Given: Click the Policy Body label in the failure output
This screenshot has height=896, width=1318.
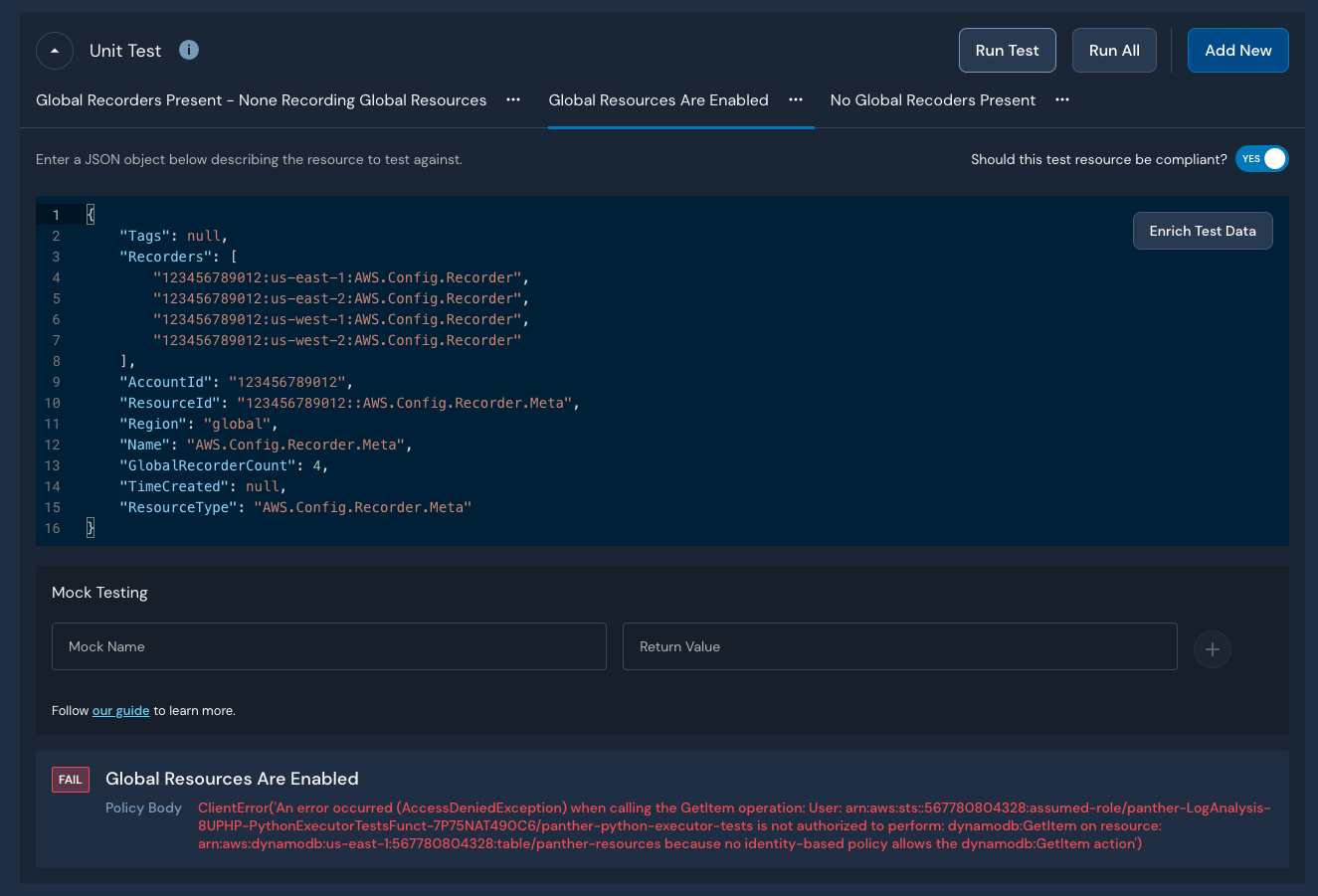Looking at the screenshot, I should tap(143, 807).
